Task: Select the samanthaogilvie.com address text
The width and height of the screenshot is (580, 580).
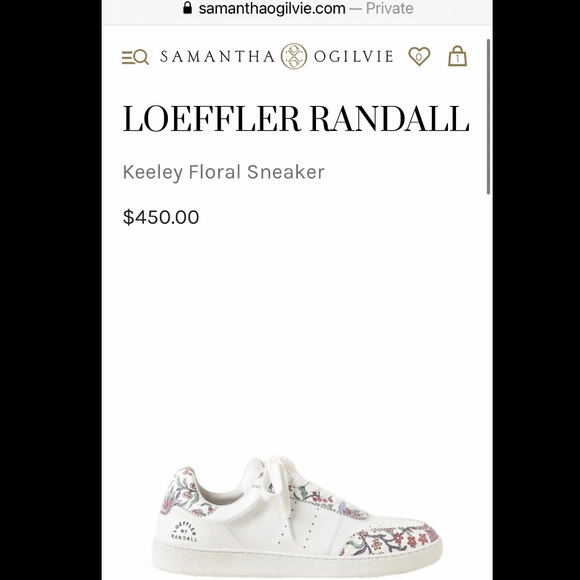Action: (272, 9)
